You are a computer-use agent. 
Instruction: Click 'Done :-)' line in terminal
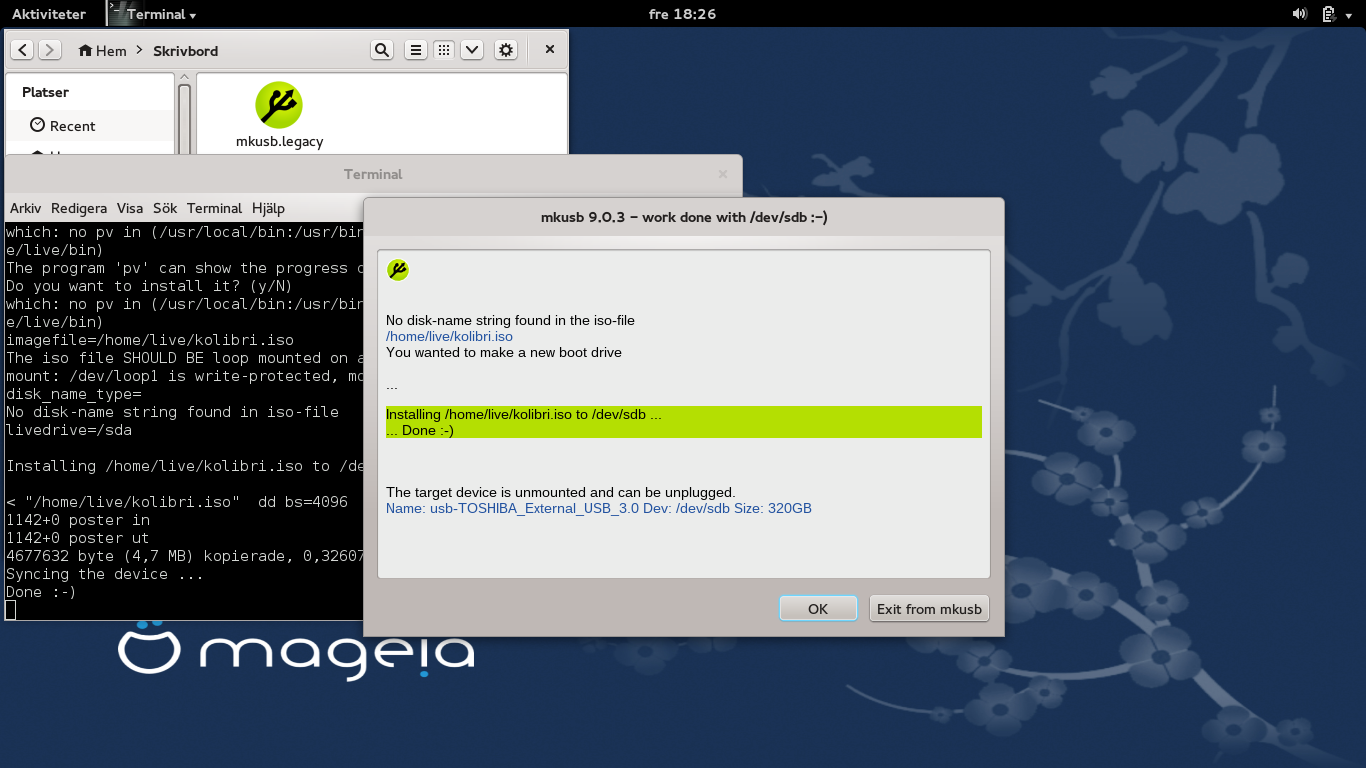pos(41,592)
